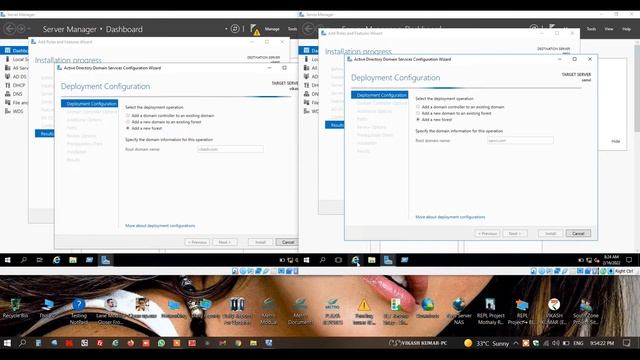Click notifications flag with warning in left Server Manager
Screen dimensions: 640x360
coord(255,29)
